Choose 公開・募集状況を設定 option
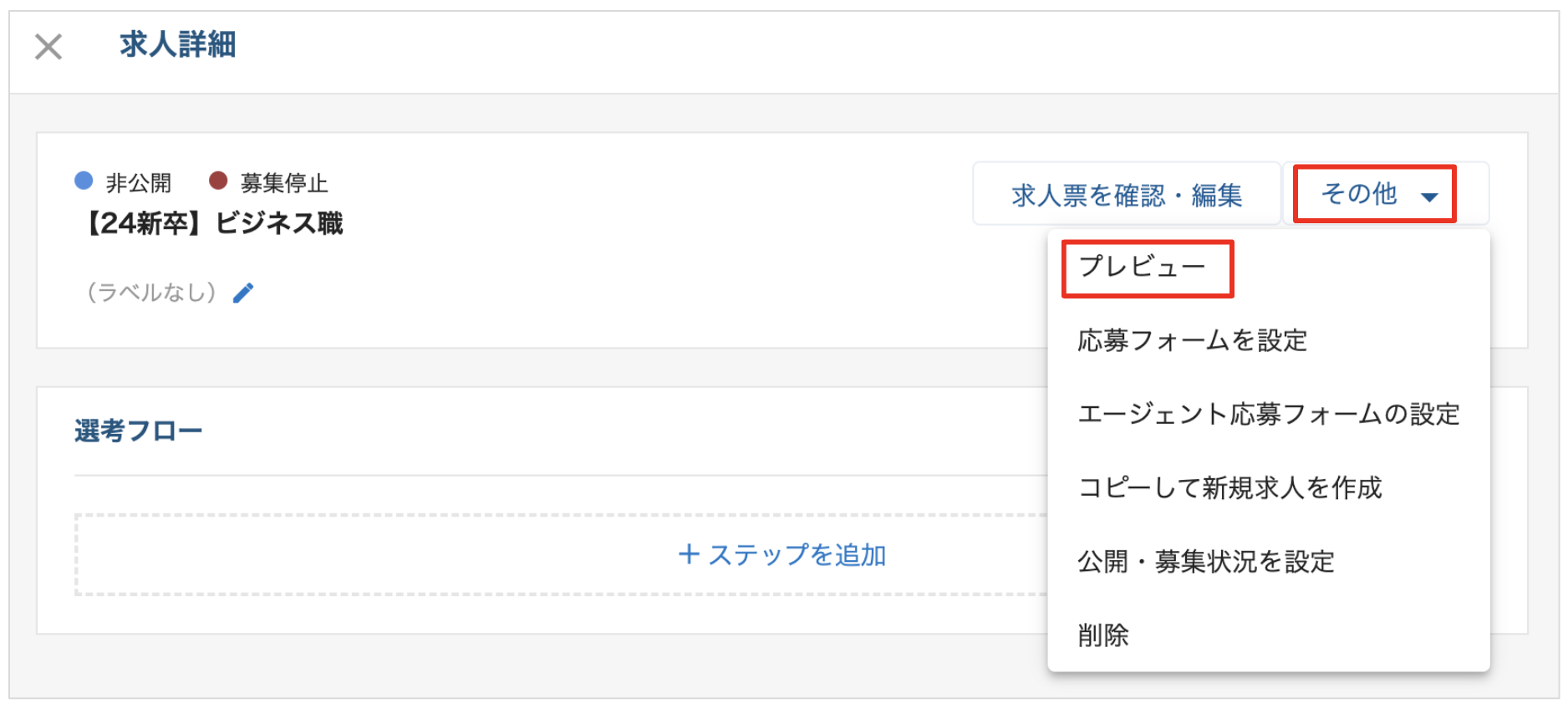1568x709 pixels. pos(1205,561)
